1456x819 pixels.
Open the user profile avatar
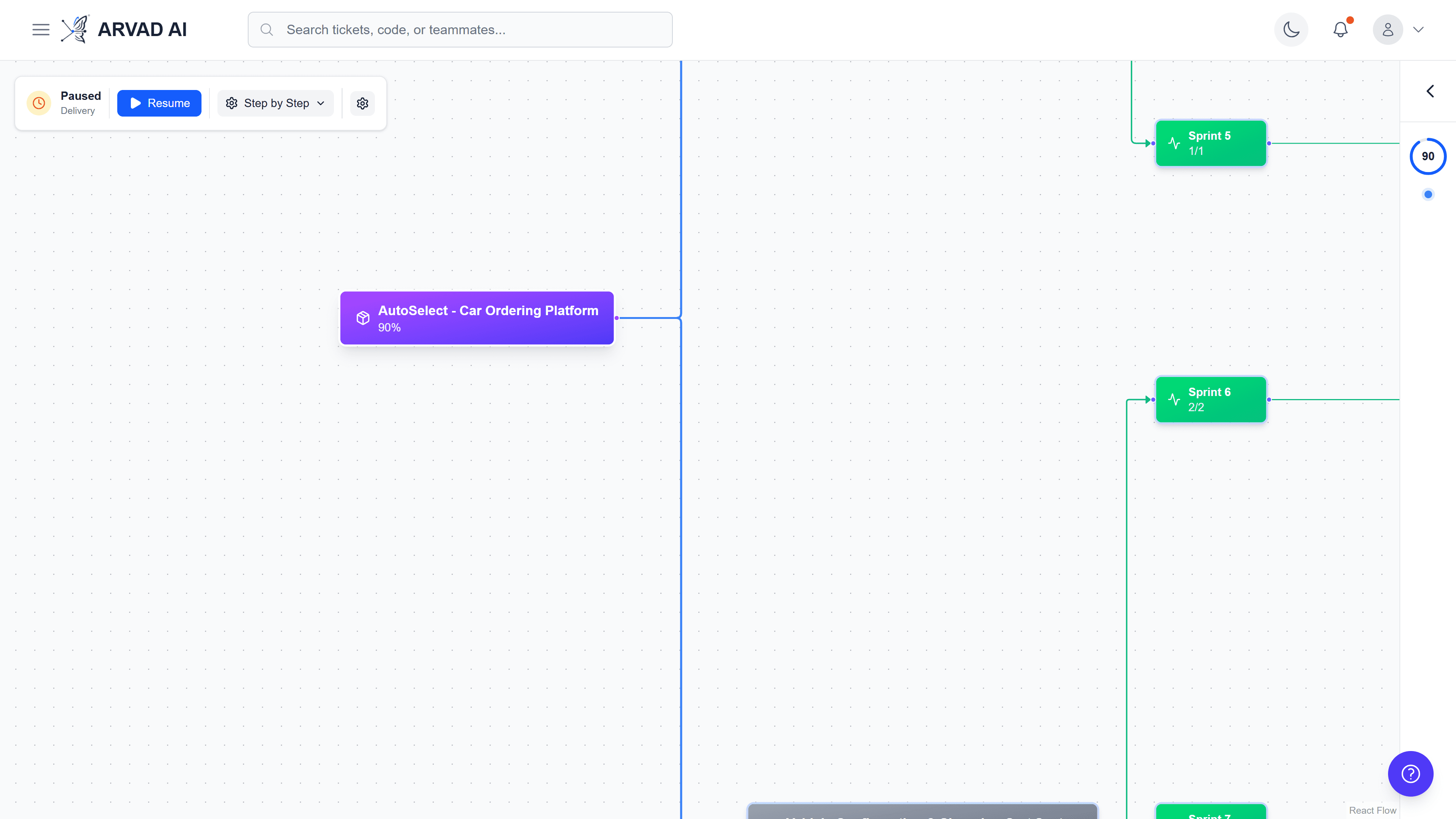click(x=1388, y=29)
